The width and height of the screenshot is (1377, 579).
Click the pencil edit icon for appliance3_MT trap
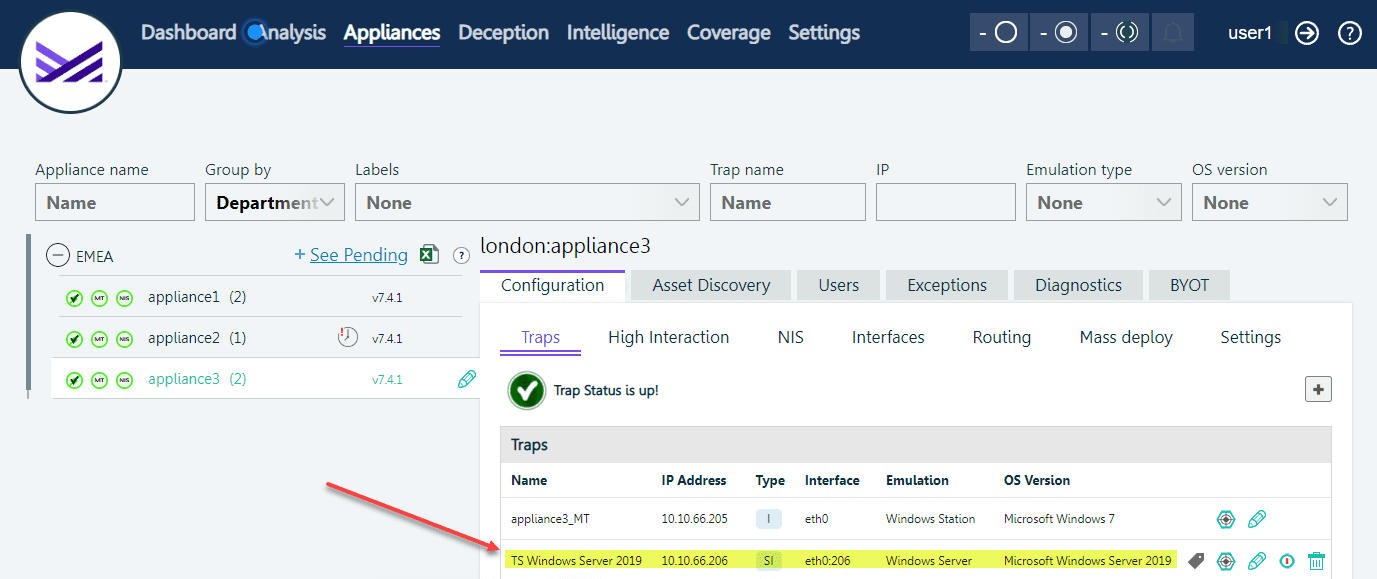point(1257,519)
